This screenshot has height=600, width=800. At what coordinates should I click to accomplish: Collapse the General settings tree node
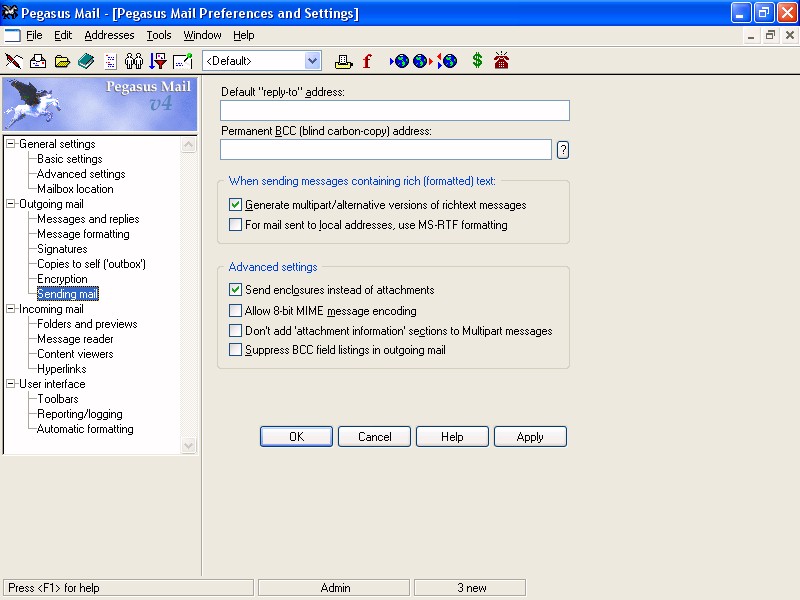tap(11, 144)
